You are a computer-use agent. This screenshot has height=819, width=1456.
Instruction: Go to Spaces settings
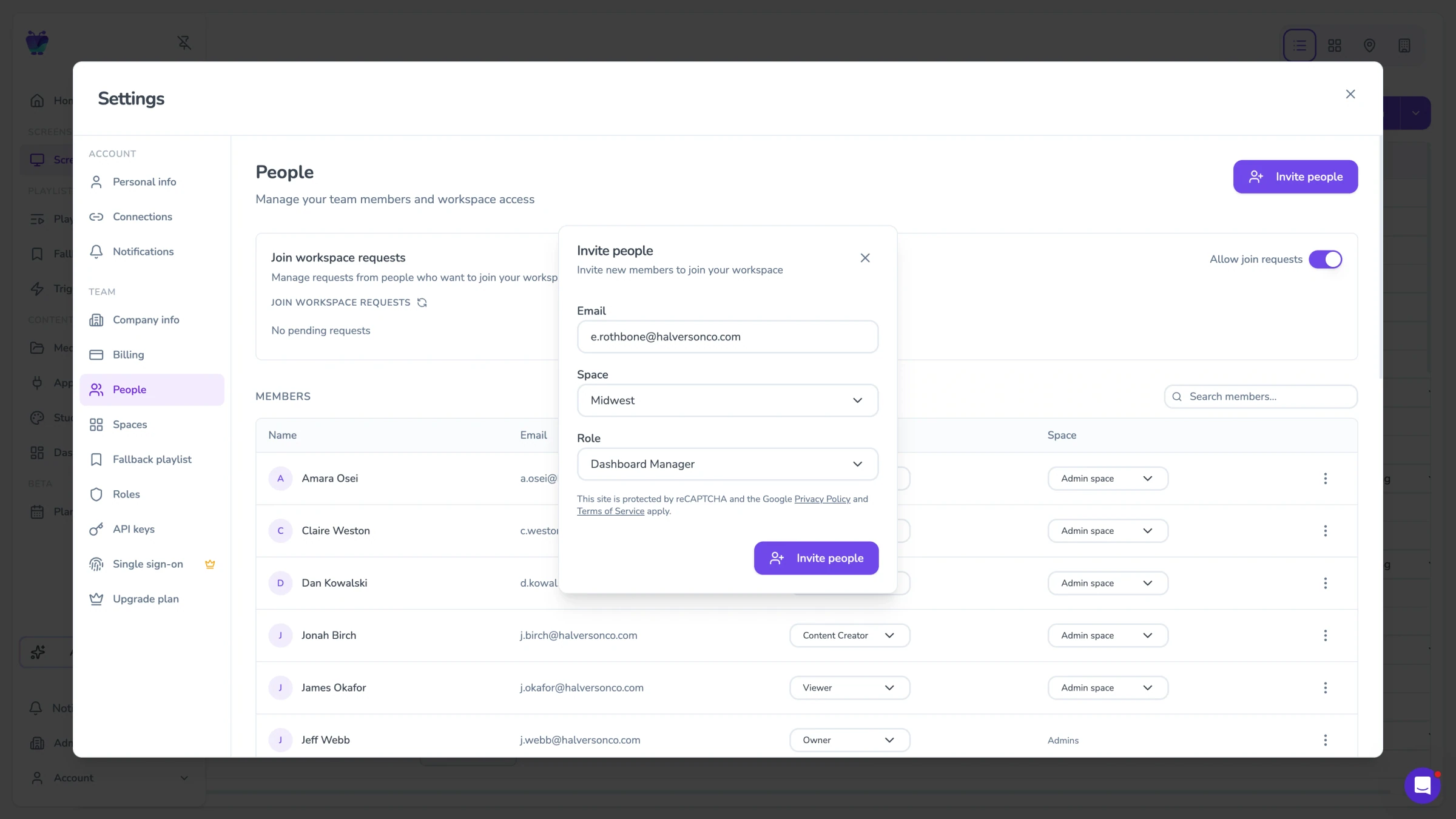[x=152, y=425]
